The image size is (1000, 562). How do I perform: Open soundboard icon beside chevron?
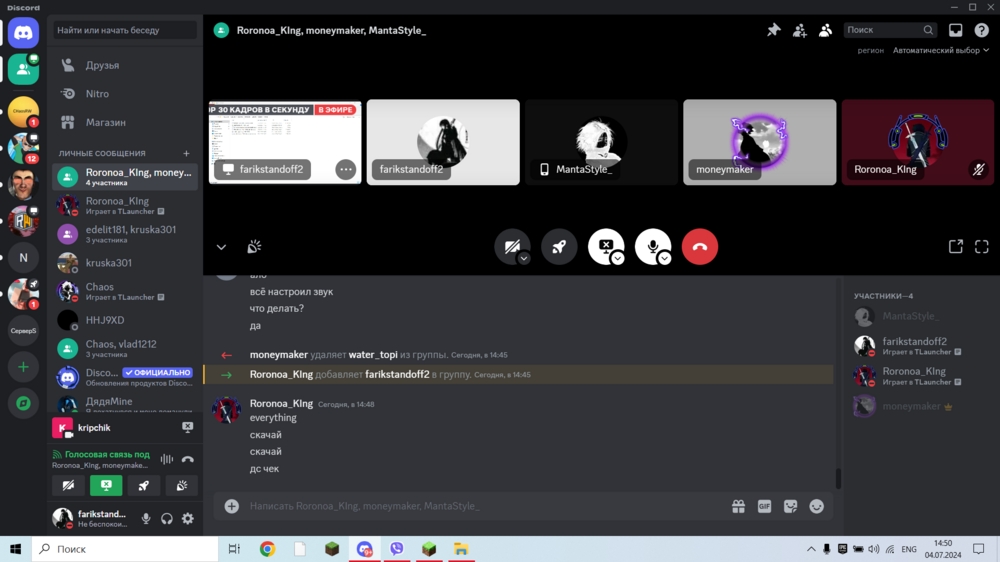(x=254, y=247)
